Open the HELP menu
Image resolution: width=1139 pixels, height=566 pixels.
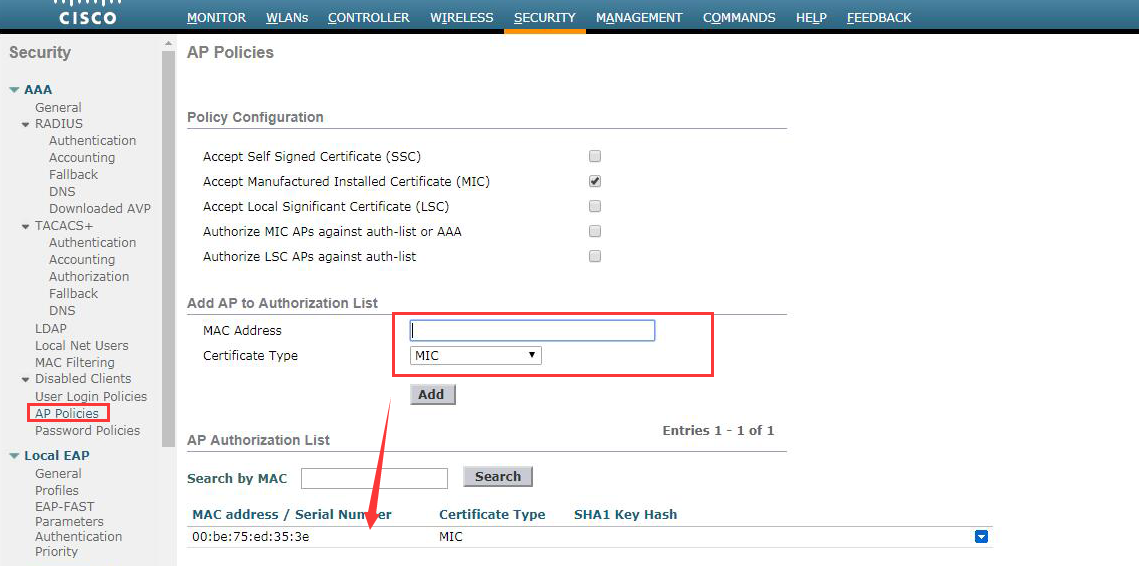click(811, 17)
